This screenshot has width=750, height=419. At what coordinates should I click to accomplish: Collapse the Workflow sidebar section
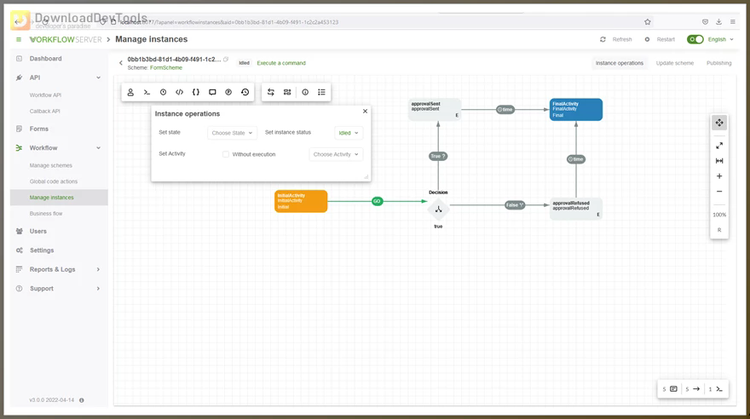pyautogui.click(x=98, y=148)
